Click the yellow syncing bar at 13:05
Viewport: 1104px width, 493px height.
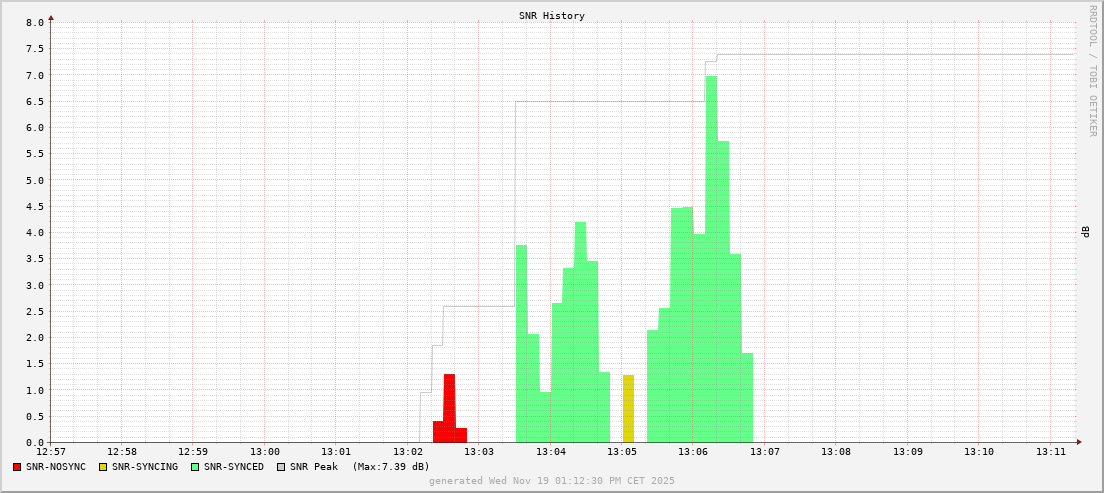point(628,410)
